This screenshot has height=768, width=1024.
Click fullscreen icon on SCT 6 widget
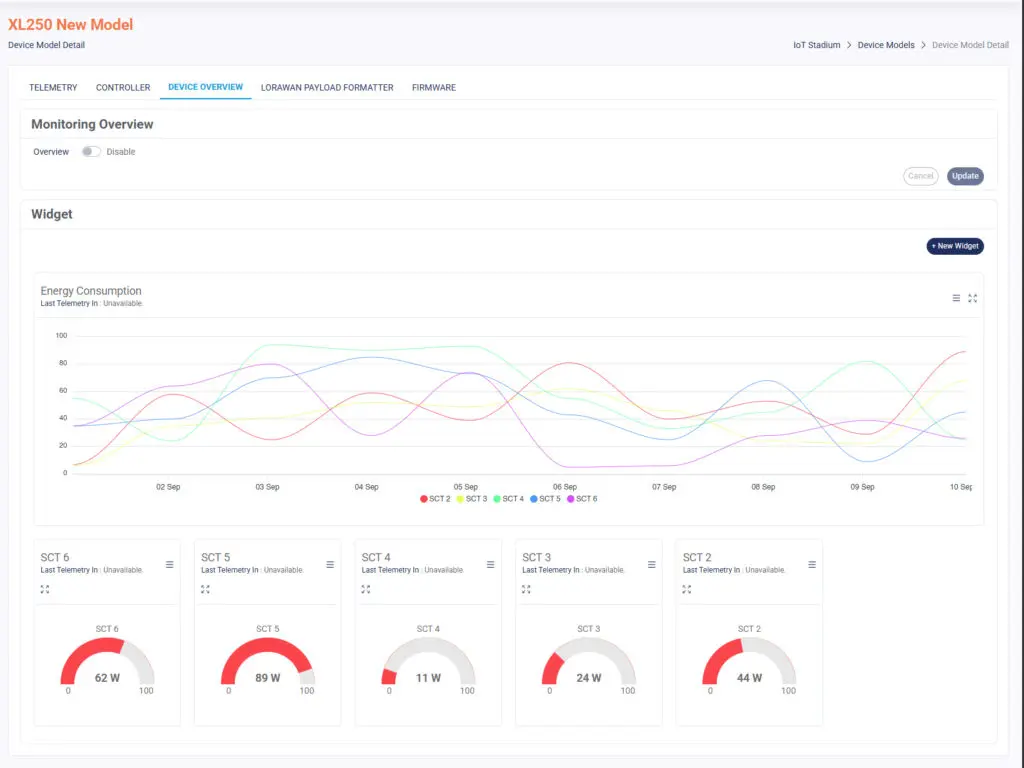(x=45, y=589)
